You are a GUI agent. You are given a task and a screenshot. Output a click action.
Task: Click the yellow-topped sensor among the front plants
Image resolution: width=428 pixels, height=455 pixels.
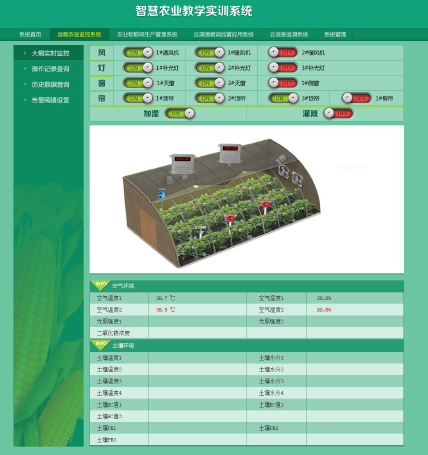point(201,230)
